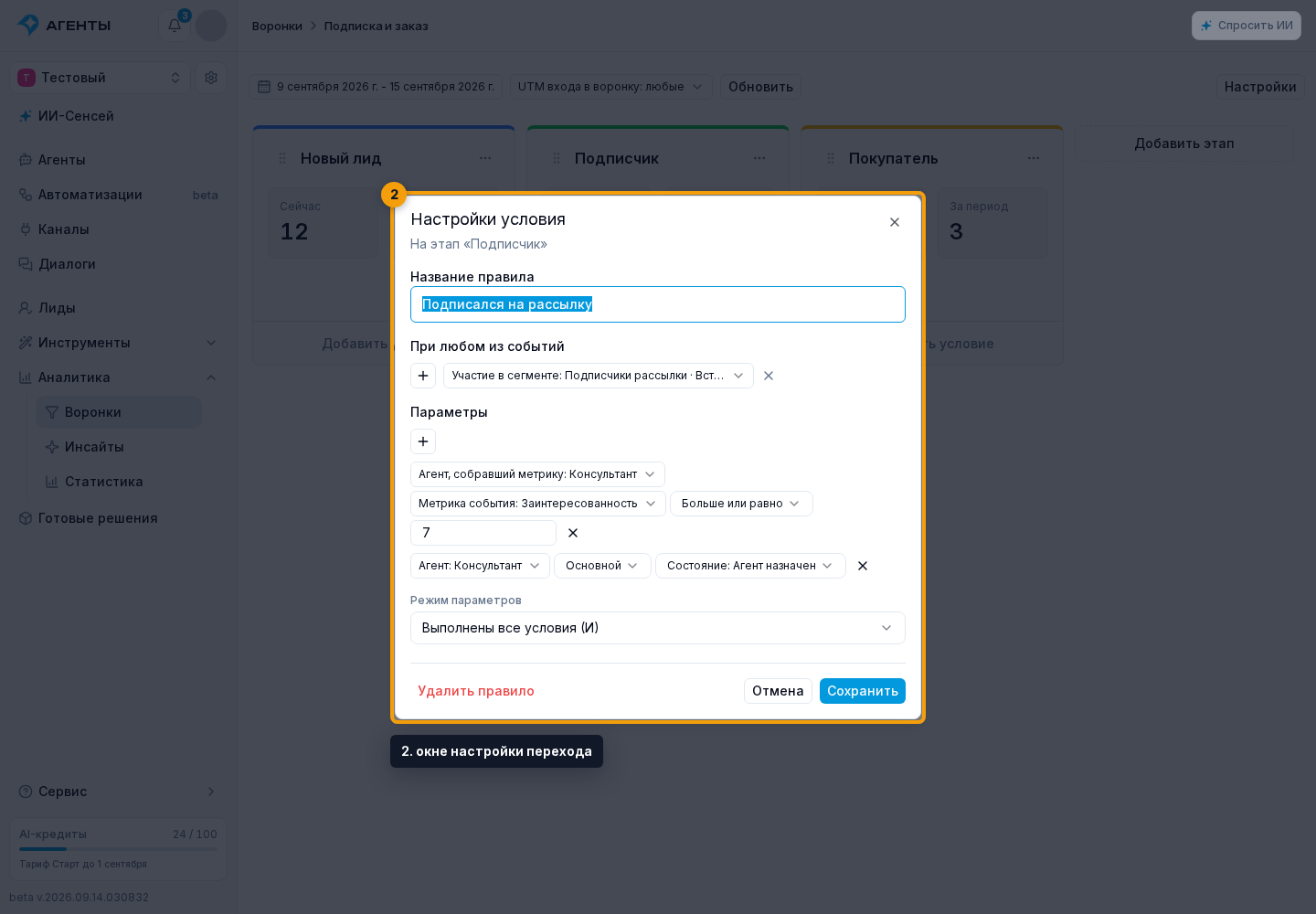Open Метрика события: Заинтересованность dropdown
Image resolution: width=1316 pixels, height=914 pixels.
[x=538, y=504]
